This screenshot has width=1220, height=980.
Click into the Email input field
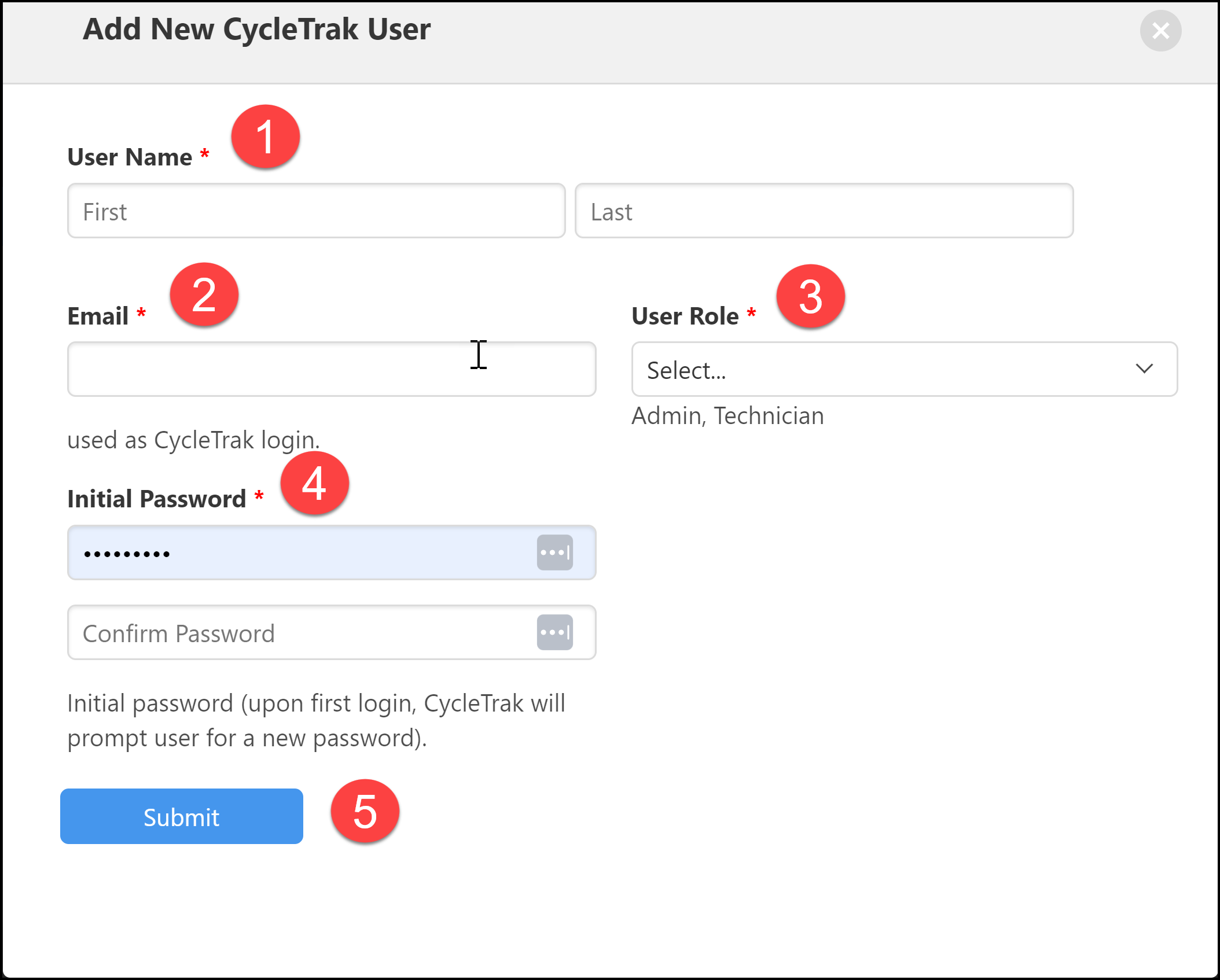(x=331, y=369)
